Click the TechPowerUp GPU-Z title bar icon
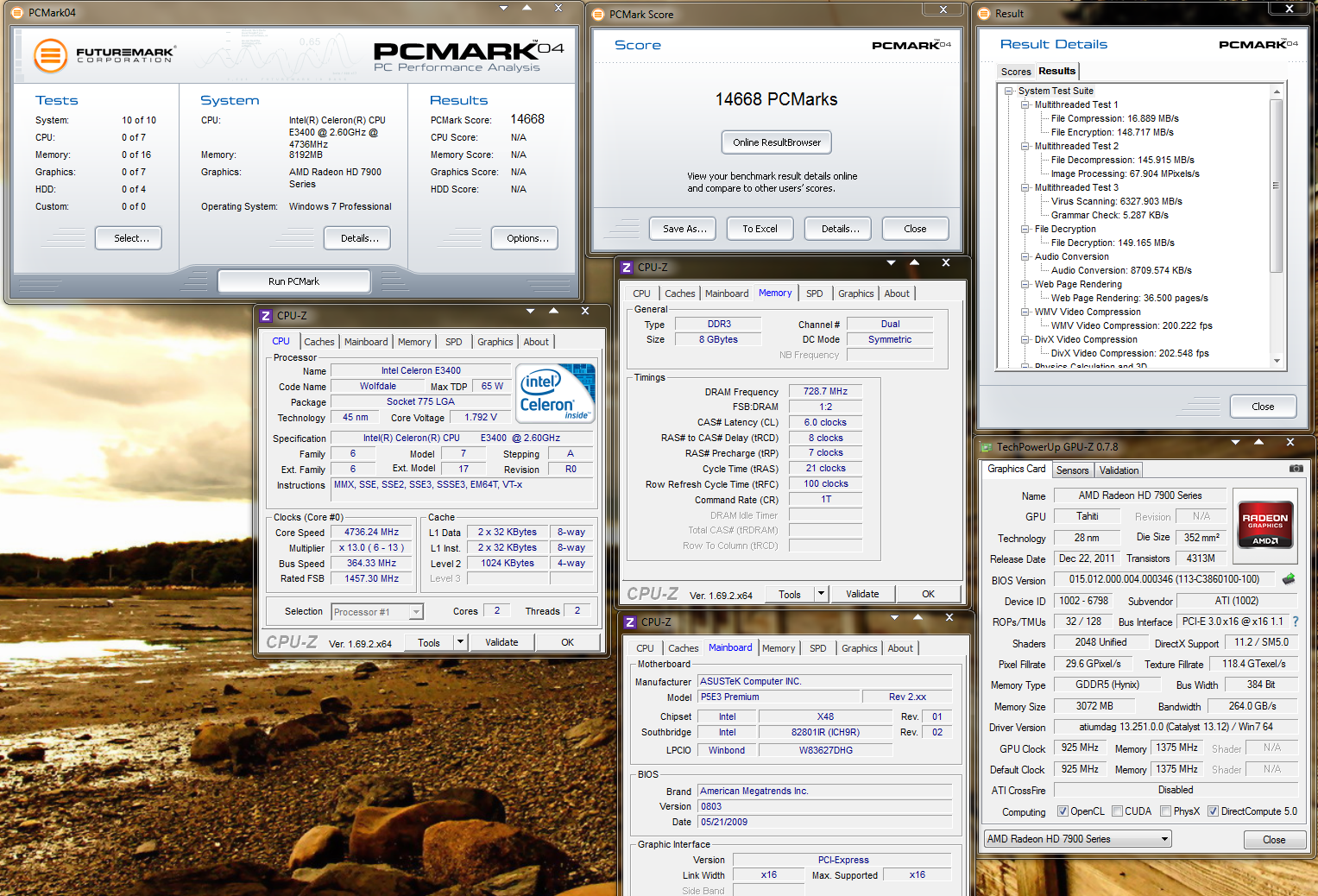1318x896 pixels. tap(987, 447)
